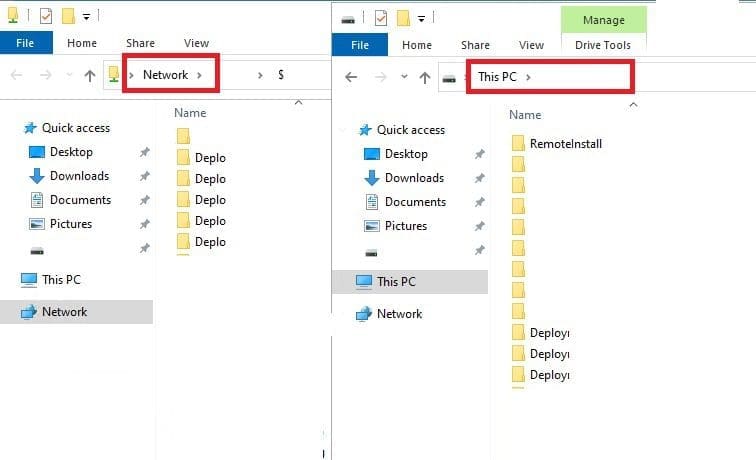Click Properties checkmark icon in Network window toolbar

pos(46,16)
